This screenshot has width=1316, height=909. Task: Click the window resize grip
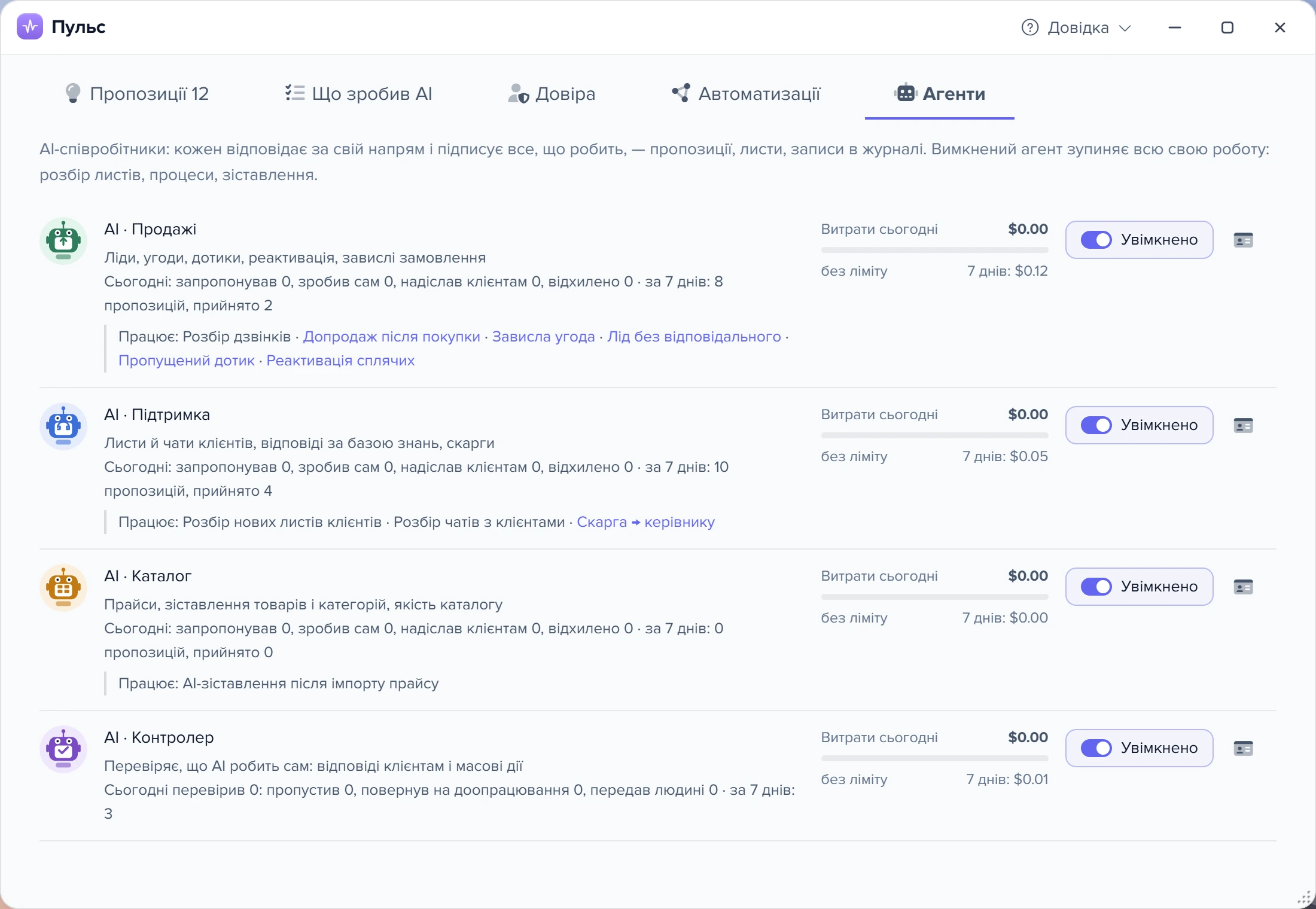click(x=1305, y=898)
